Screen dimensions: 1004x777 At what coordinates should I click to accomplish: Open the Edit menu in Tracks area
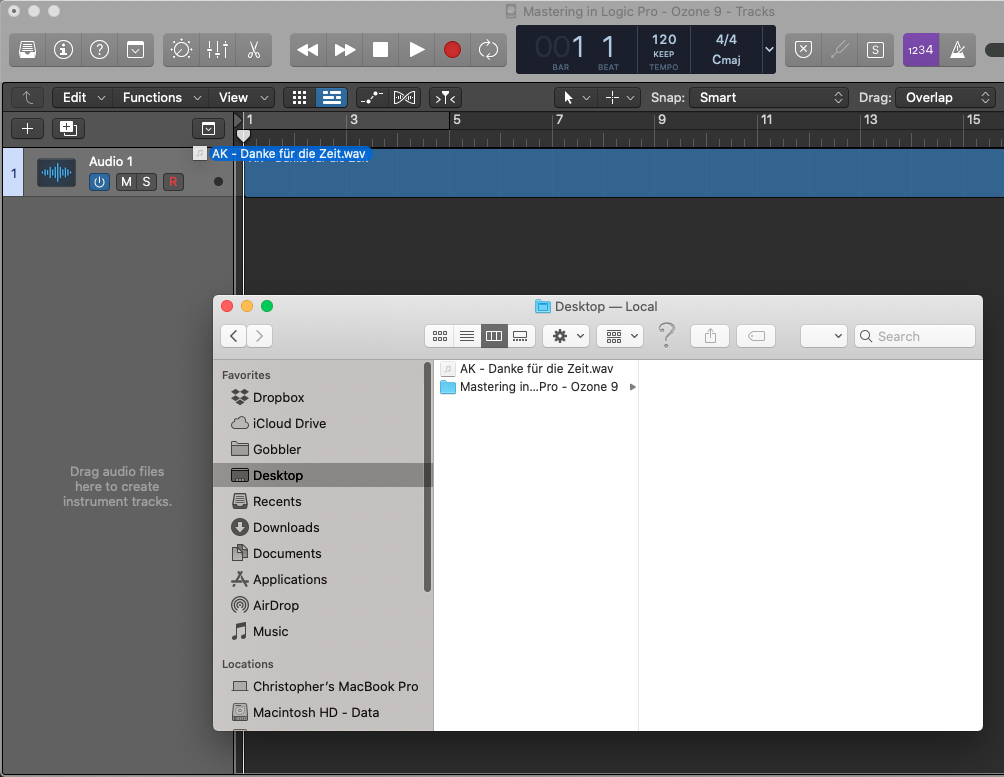point(83,97)
